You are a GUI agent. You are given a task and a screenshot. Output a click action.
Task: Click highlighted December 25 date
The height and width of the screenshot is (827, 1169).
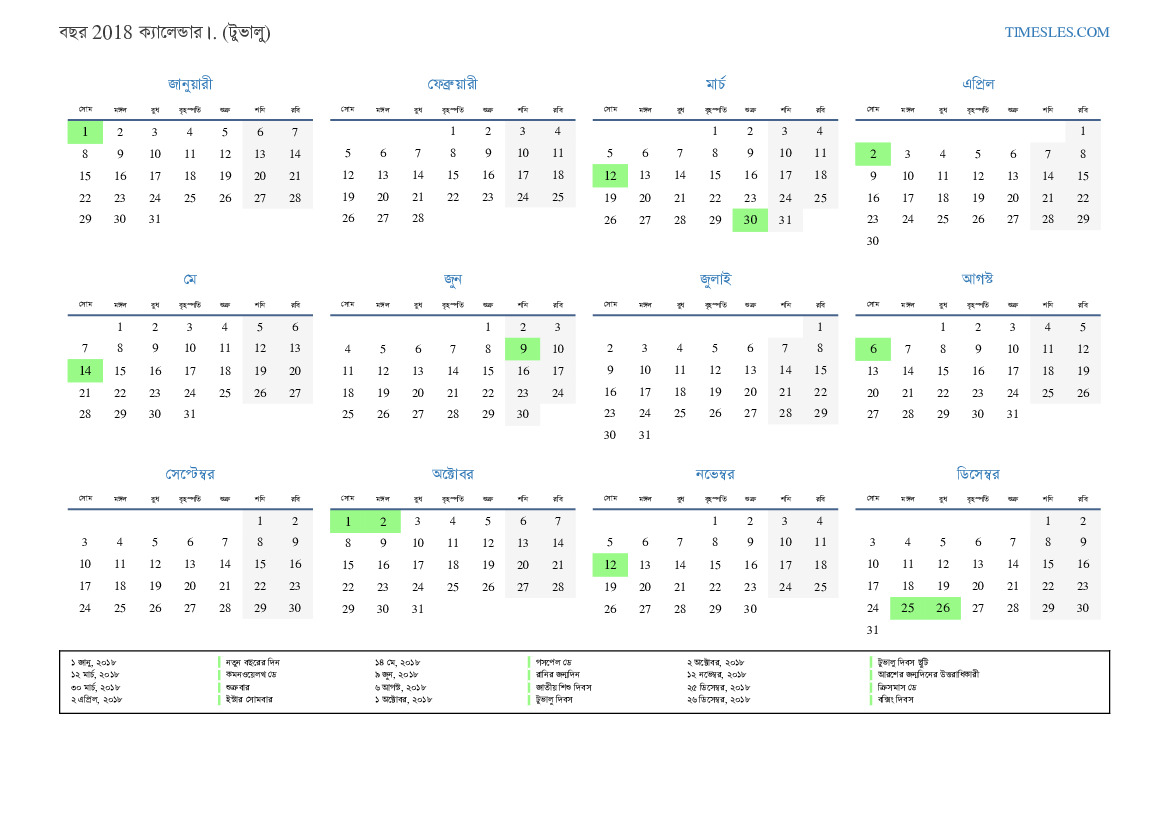908,608
